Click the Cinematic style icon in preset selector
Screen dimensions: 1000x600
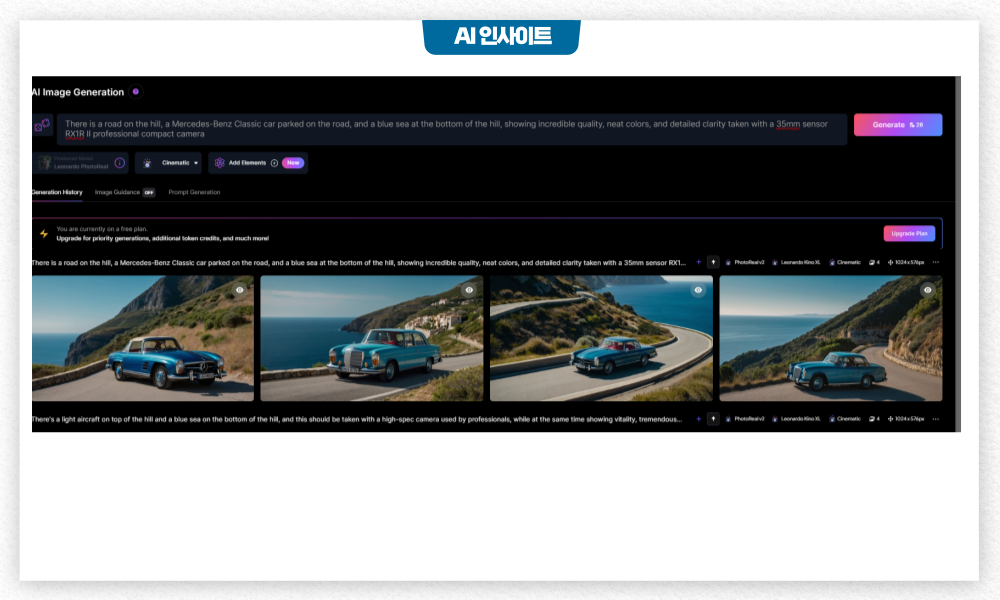(x=147, y=163)
